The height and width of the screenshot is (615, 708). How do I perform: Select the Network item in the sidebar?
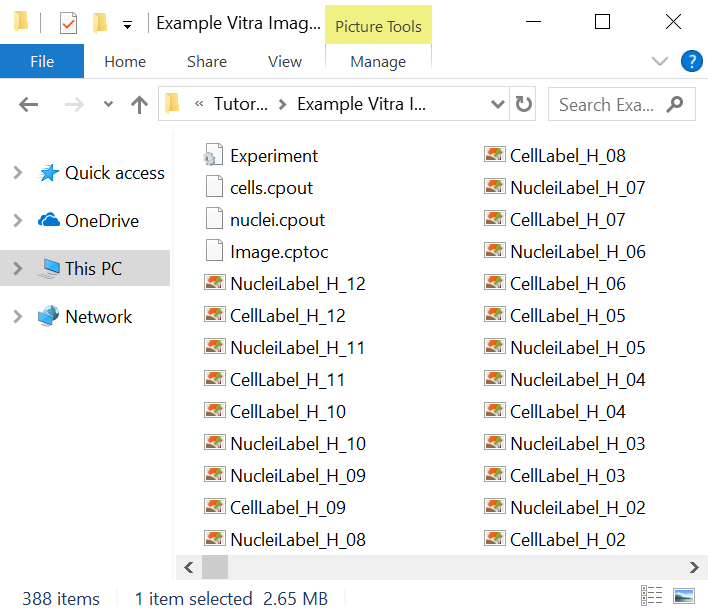(98, 317)
